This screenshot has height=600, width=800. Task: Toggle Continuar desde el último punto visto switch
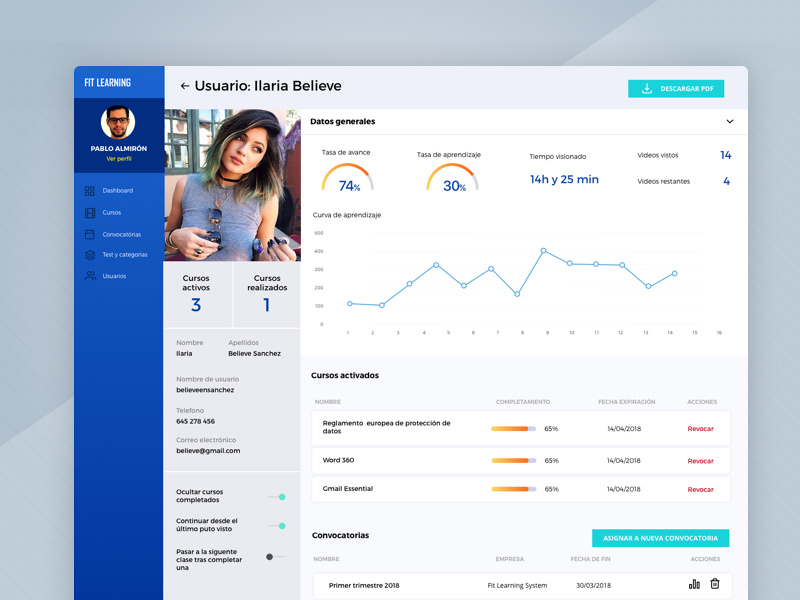point(277,526)
